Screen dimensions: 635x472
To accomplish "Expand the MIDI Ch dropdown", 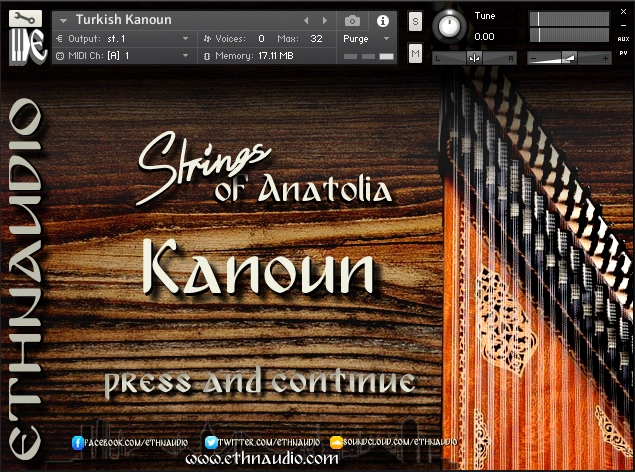I will 185,55.
